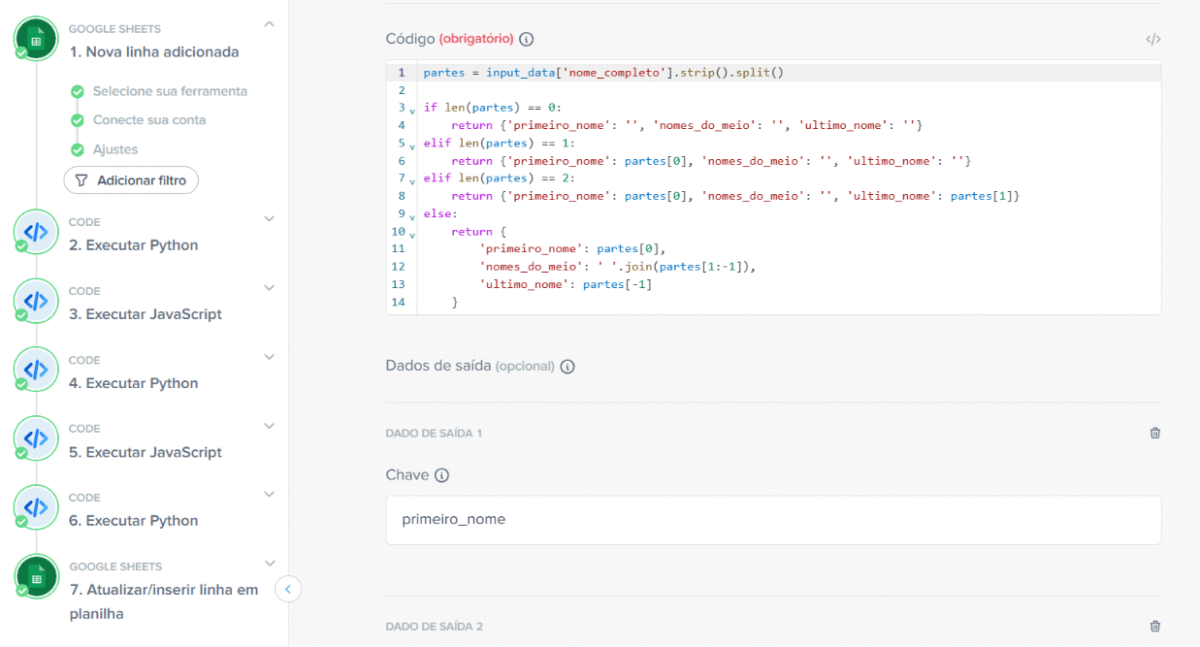Click the code icon for step 3 Executar JavaScript
Viewport: 1200px width, 647px height.
click(36, 301)
